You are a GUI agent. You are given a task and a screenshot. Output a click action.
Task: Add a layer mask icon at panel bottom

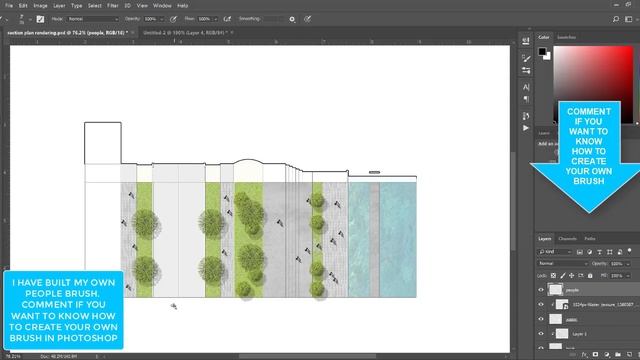596,355
